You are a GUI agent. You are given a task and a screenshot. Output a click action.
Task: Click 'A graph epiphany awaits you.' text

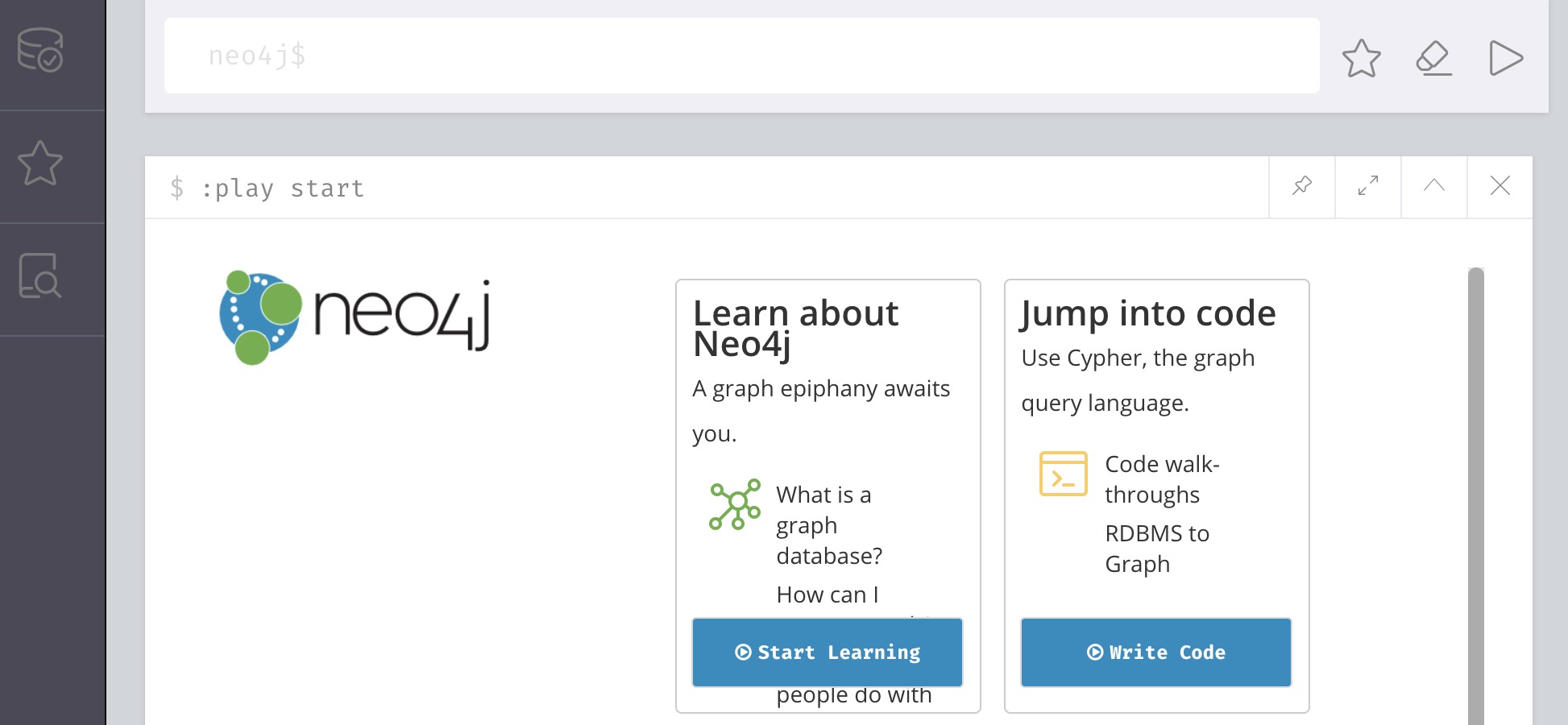coord(821,411)
